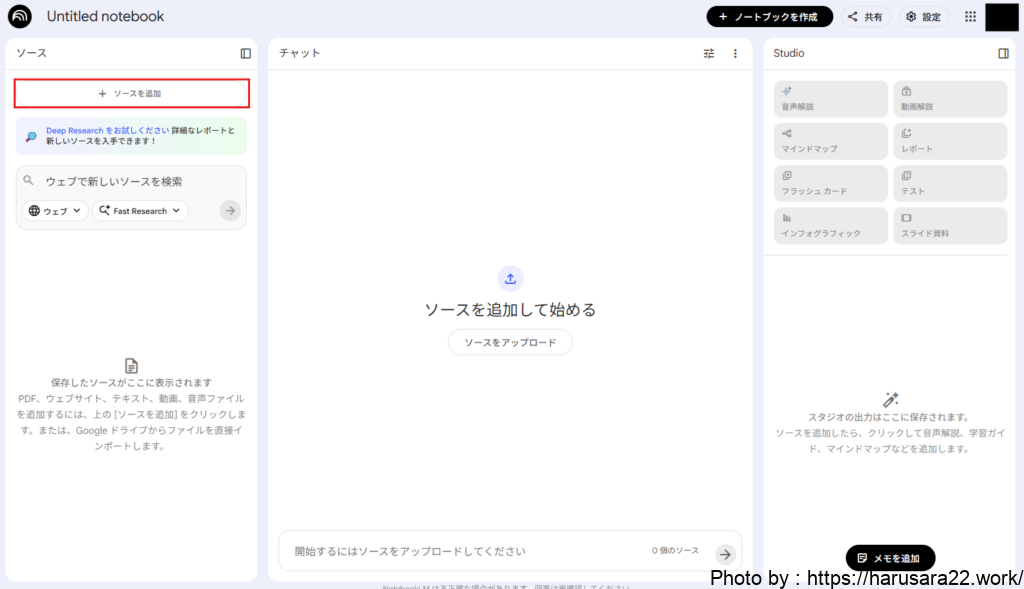
Task: Click the ソースを追加 button
Action: 131,93
